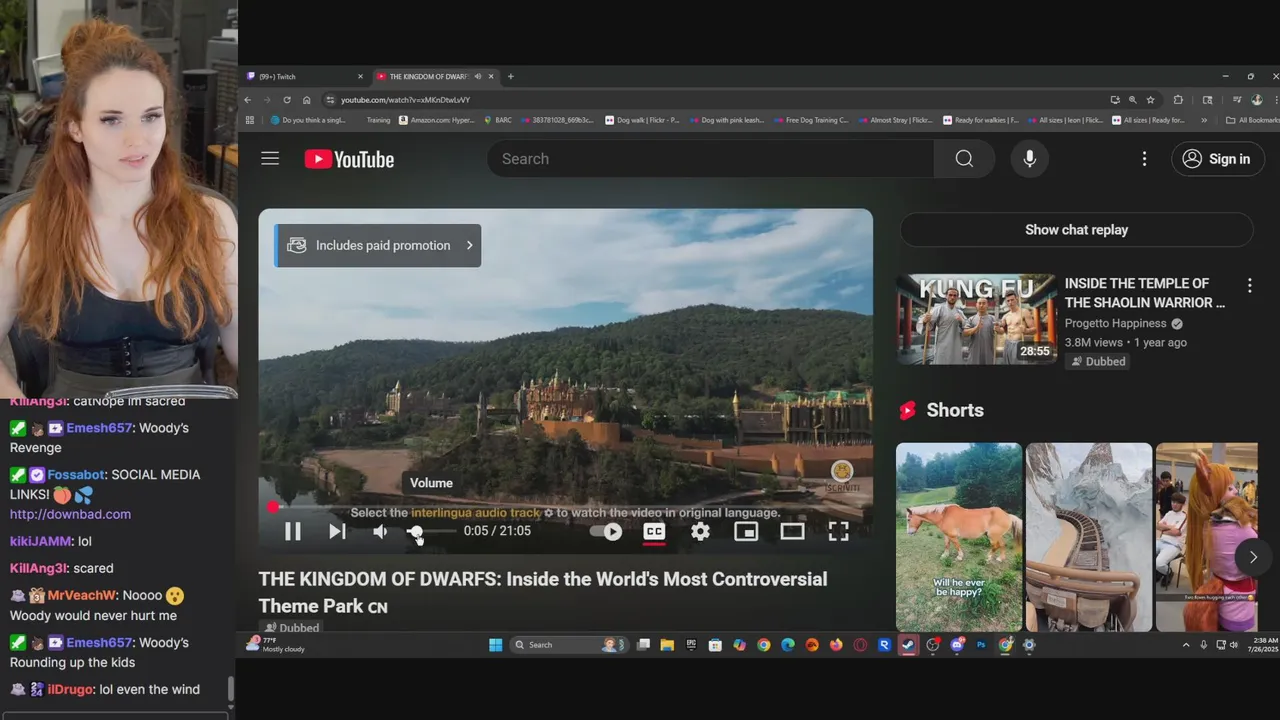
Task: Open the horse Short 'Will he ever be happy?'
Action: pyautogui.click(x=959, y=537)
